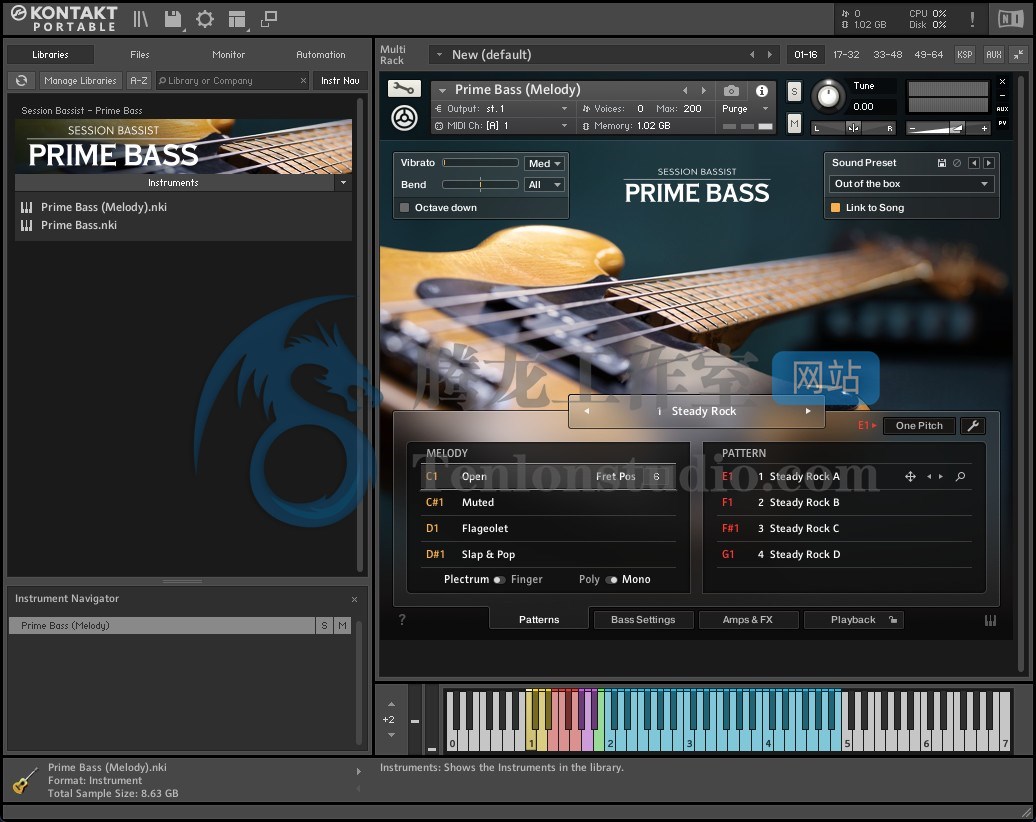This screenshot has width=1036, height=822.
Task: Solo Prime Bass in Instrument Navigator
Action: pyautogui.click(x=324, y=625)
